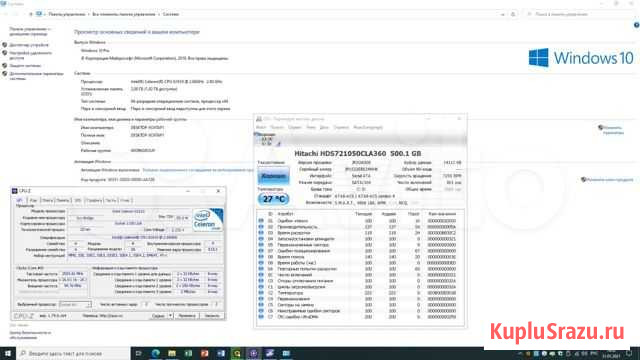Click the status icon of SMART attribute 07
This screenshot has height=360, width=640.
[x=261, y=251]
